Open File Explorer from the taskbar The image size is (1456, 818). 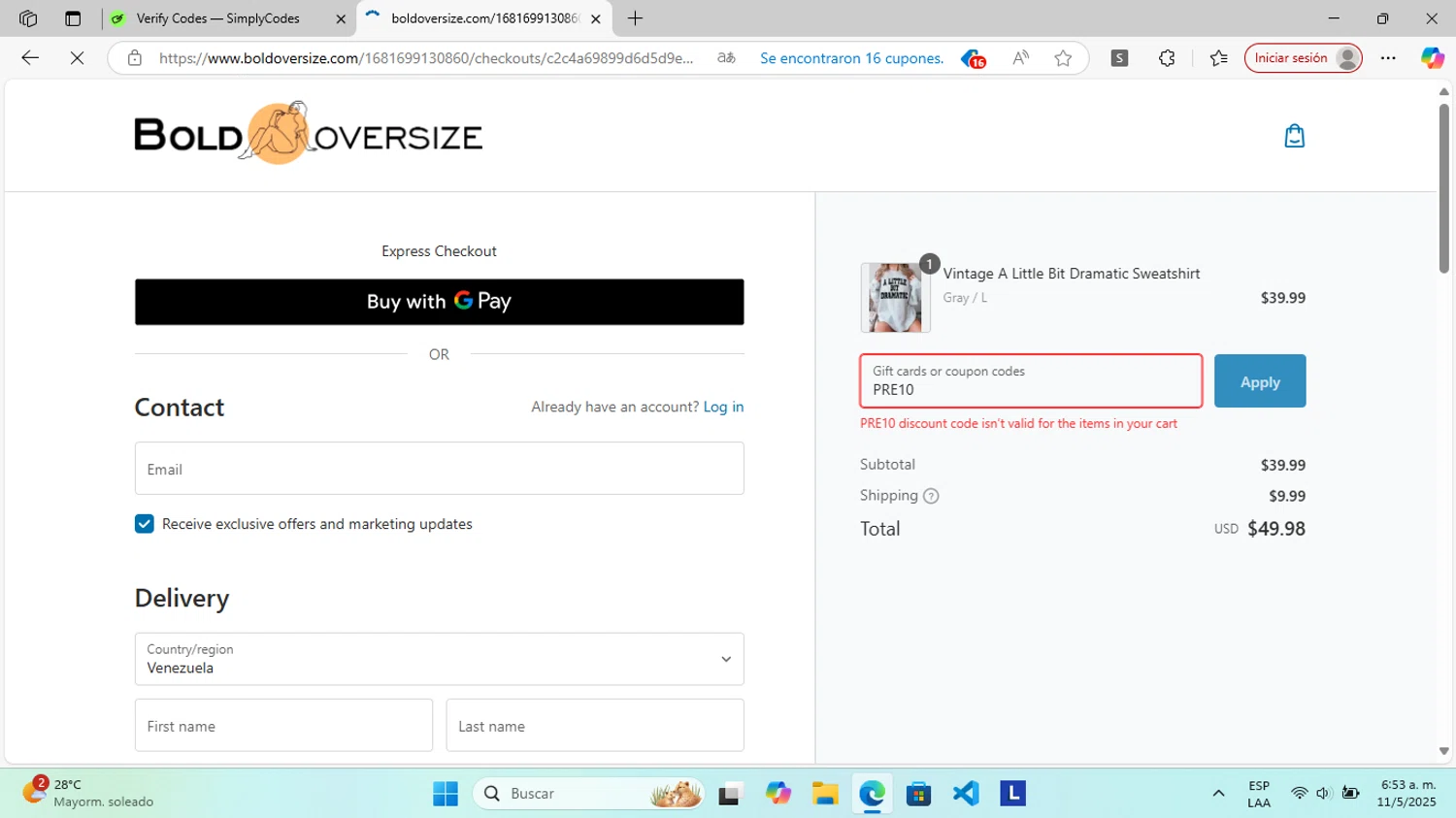[825, 794]
